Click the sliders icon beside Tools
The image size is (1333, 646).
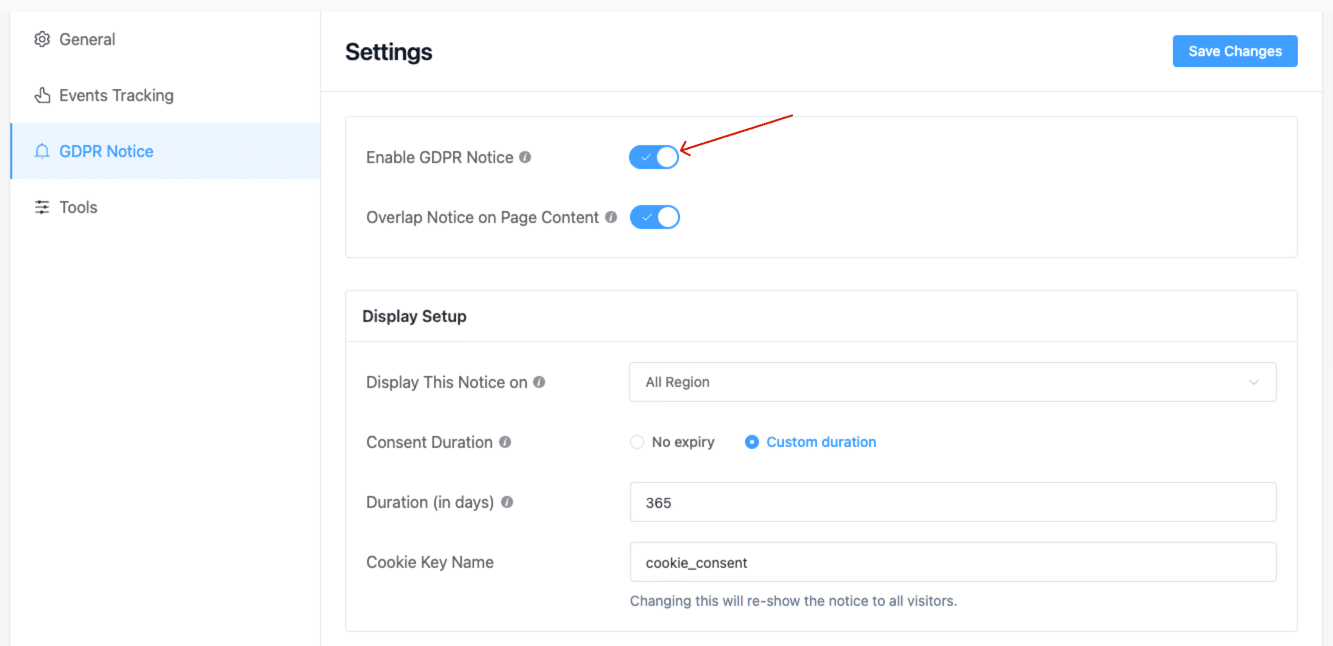tap(41, 207)
